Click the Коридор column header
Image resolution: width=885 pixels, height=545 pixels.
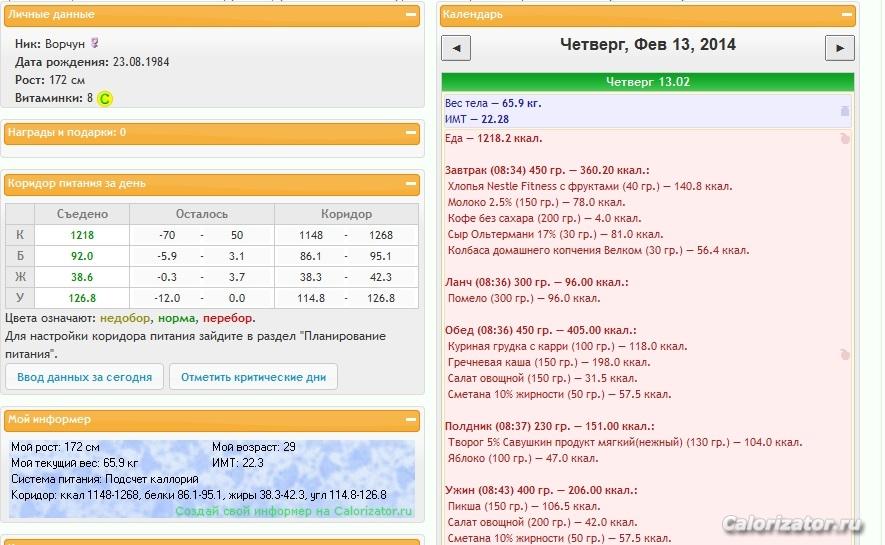347,214
